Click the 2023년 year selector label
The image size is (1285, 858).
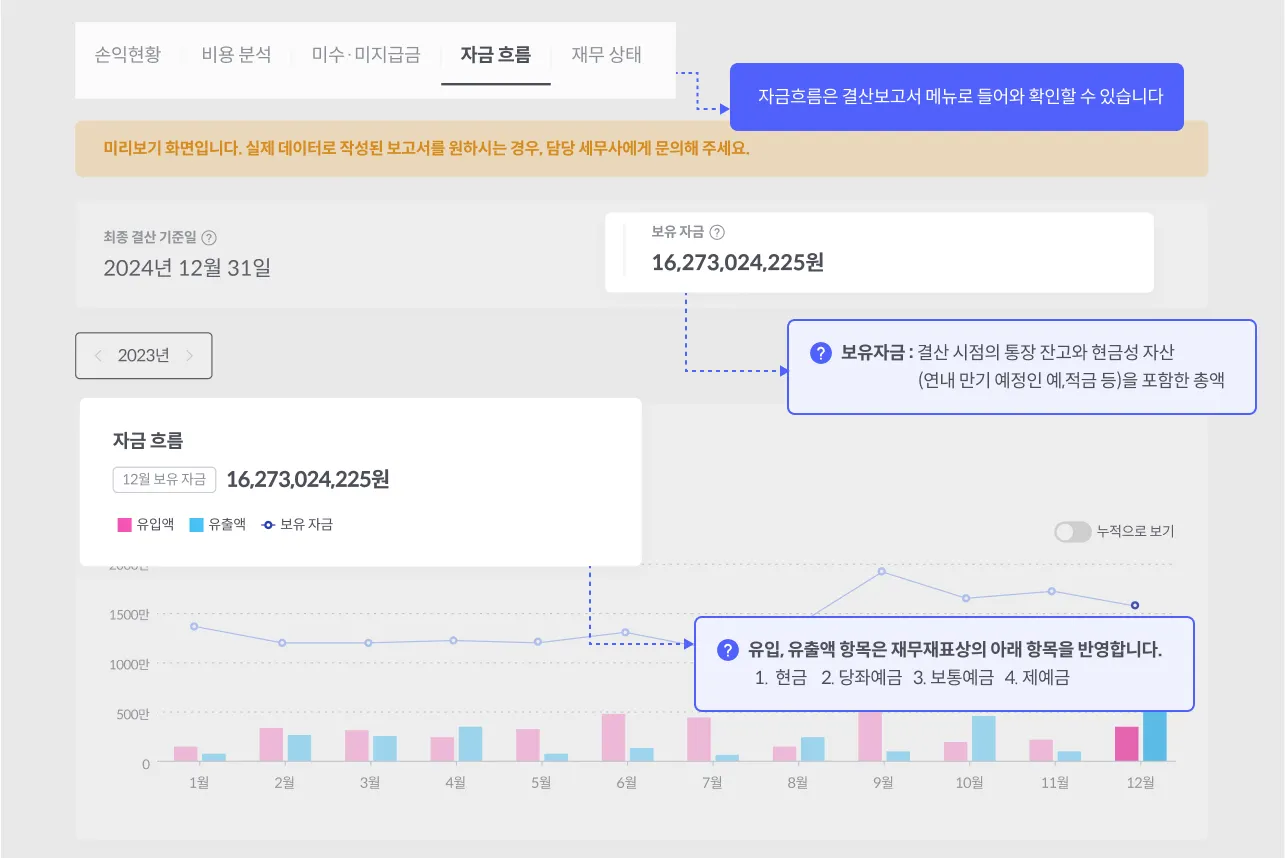click(x=143, y=356)
